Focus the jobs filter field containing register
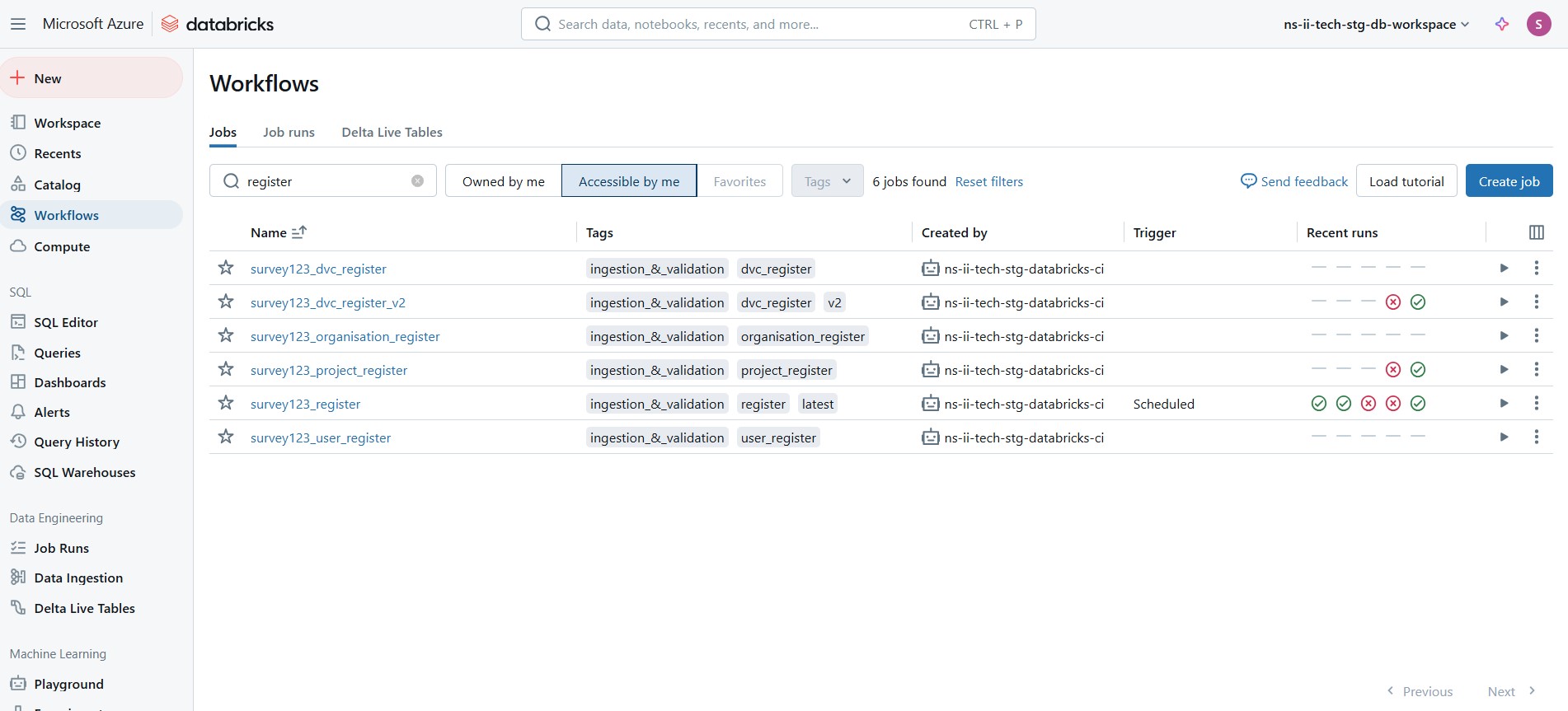This screenshot has width=1568, height=711. point(323,181)
